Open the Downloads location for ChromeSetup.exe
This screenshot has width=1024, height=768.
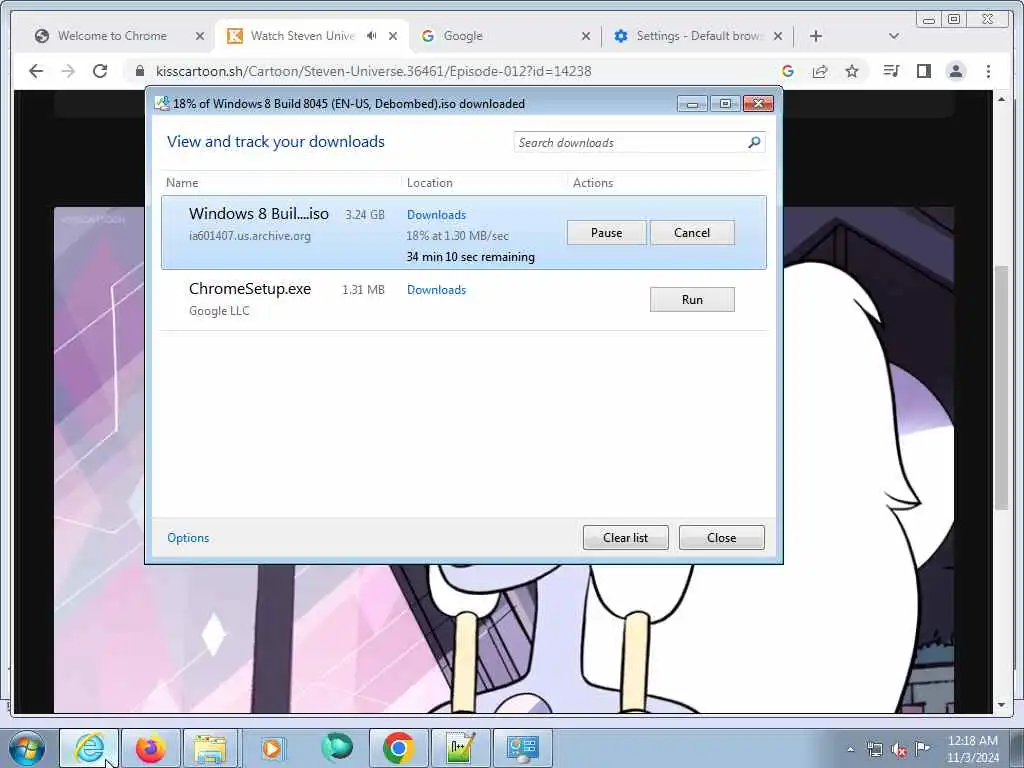pyautogui.click(x=436, y=289)
